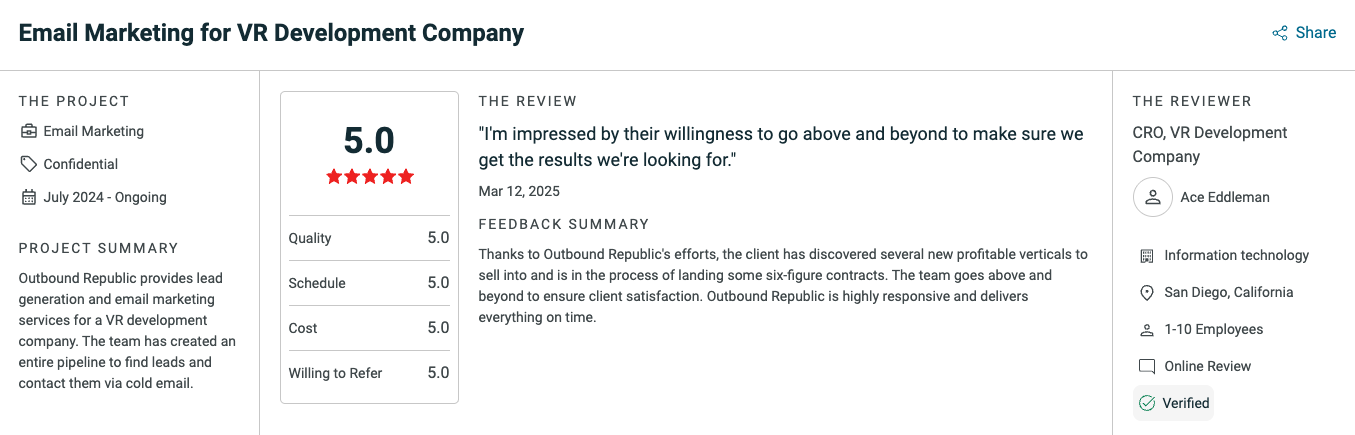The height and width of the screenshot is (435, 1355).
Task: Click the price tag icon beside Confidential
Action: 29,164
